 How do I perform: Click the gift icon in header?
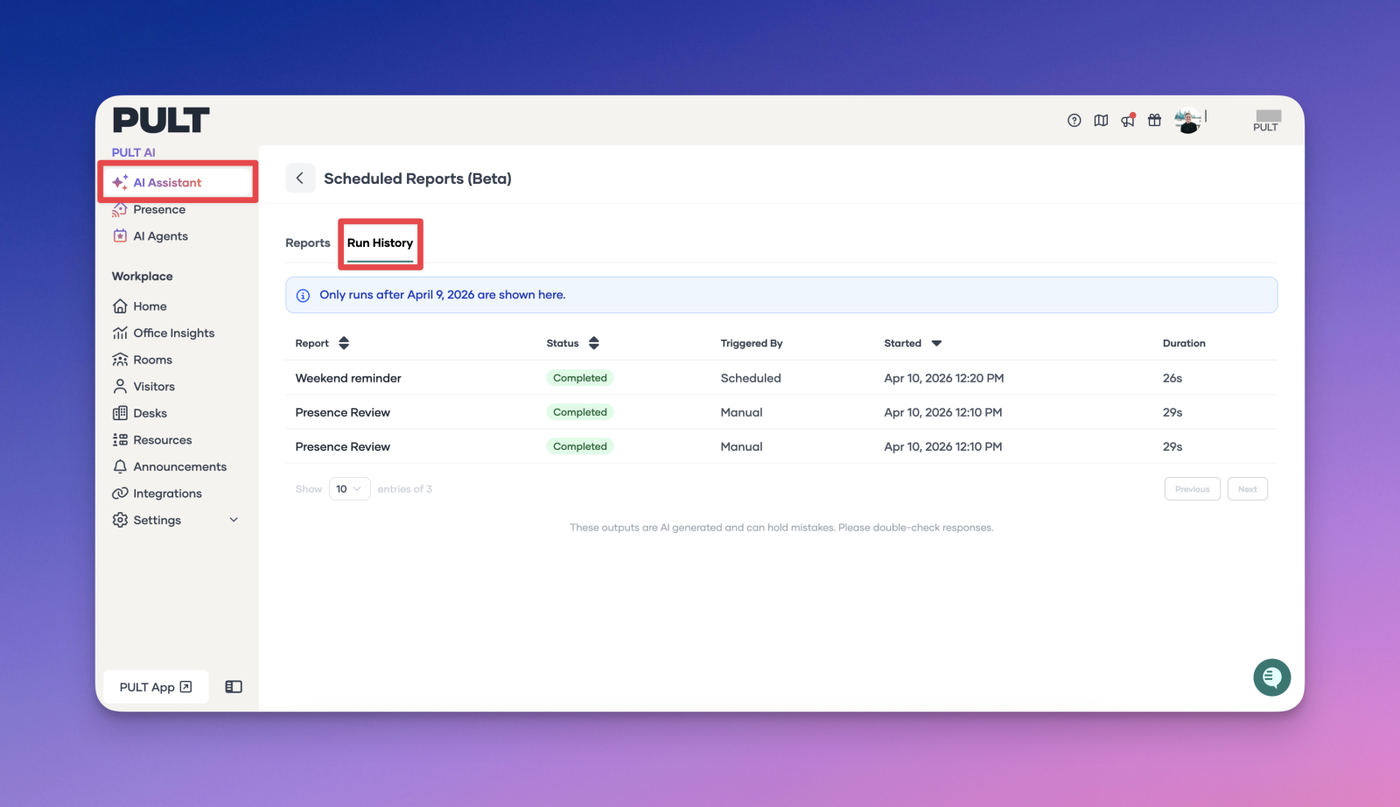(x=1154, y=120)
